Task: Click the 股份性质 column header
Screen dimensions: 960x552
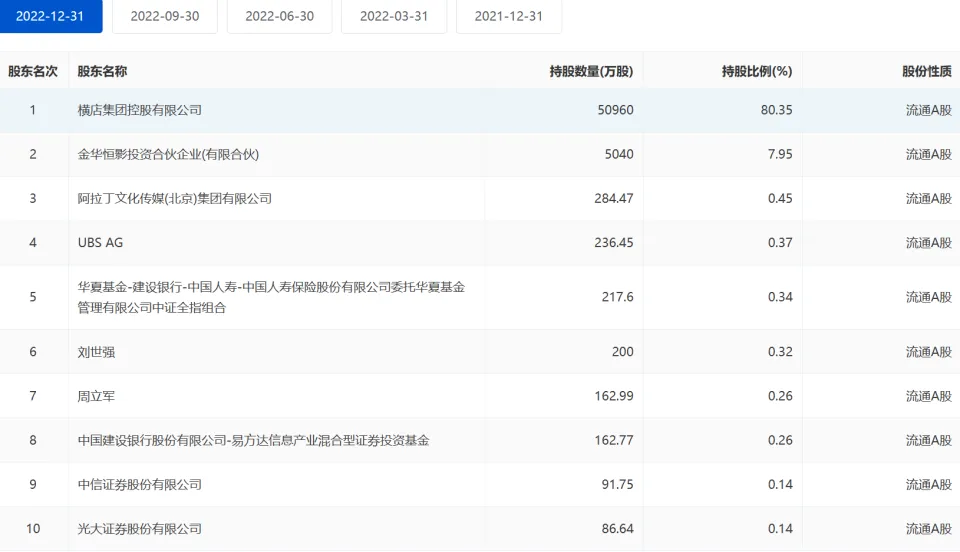Action: click(x=926, y=72)
